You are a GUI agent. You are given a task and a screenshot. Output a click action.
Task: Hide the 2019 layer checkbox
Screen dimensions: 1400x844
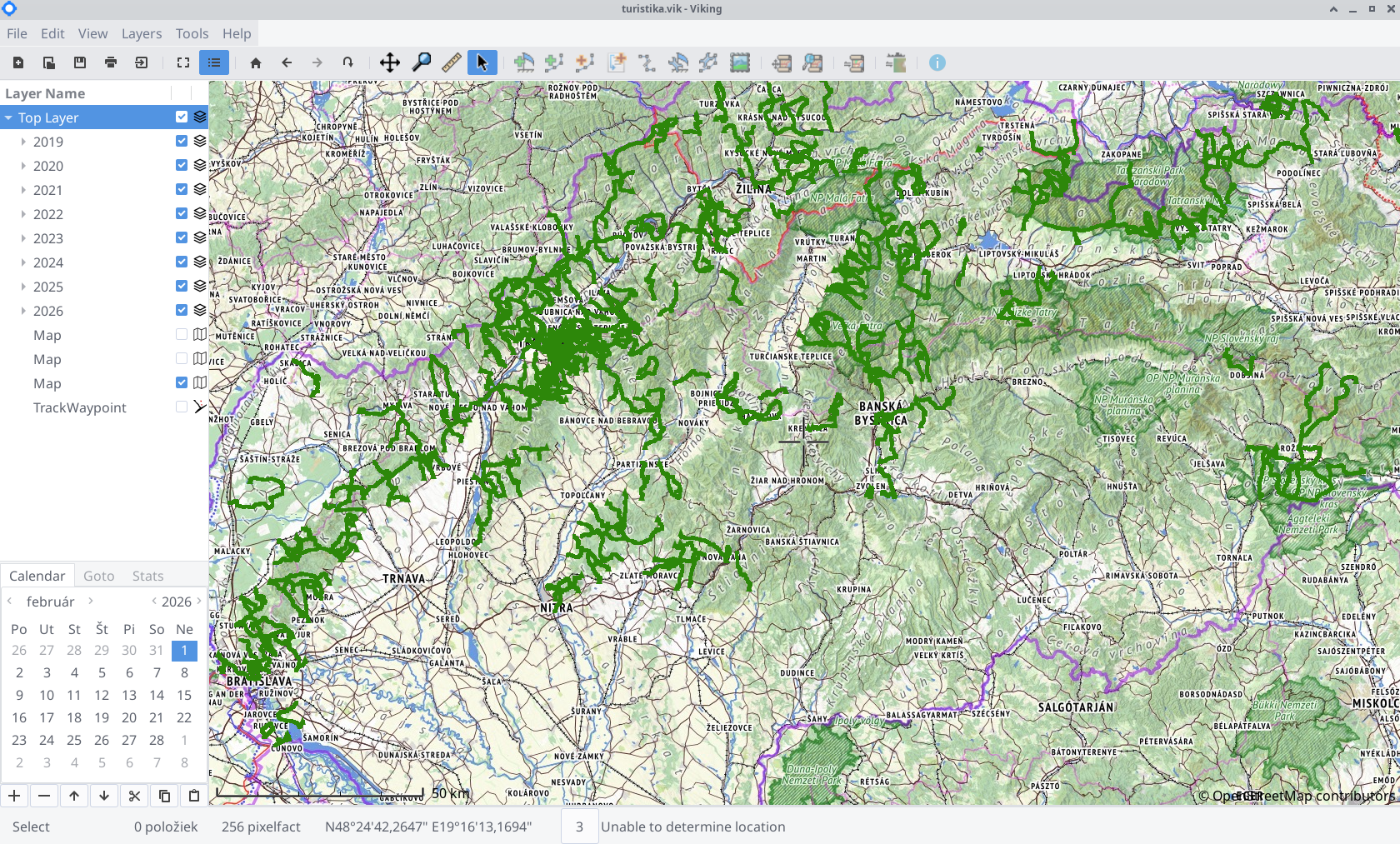[x=182, y=141]
